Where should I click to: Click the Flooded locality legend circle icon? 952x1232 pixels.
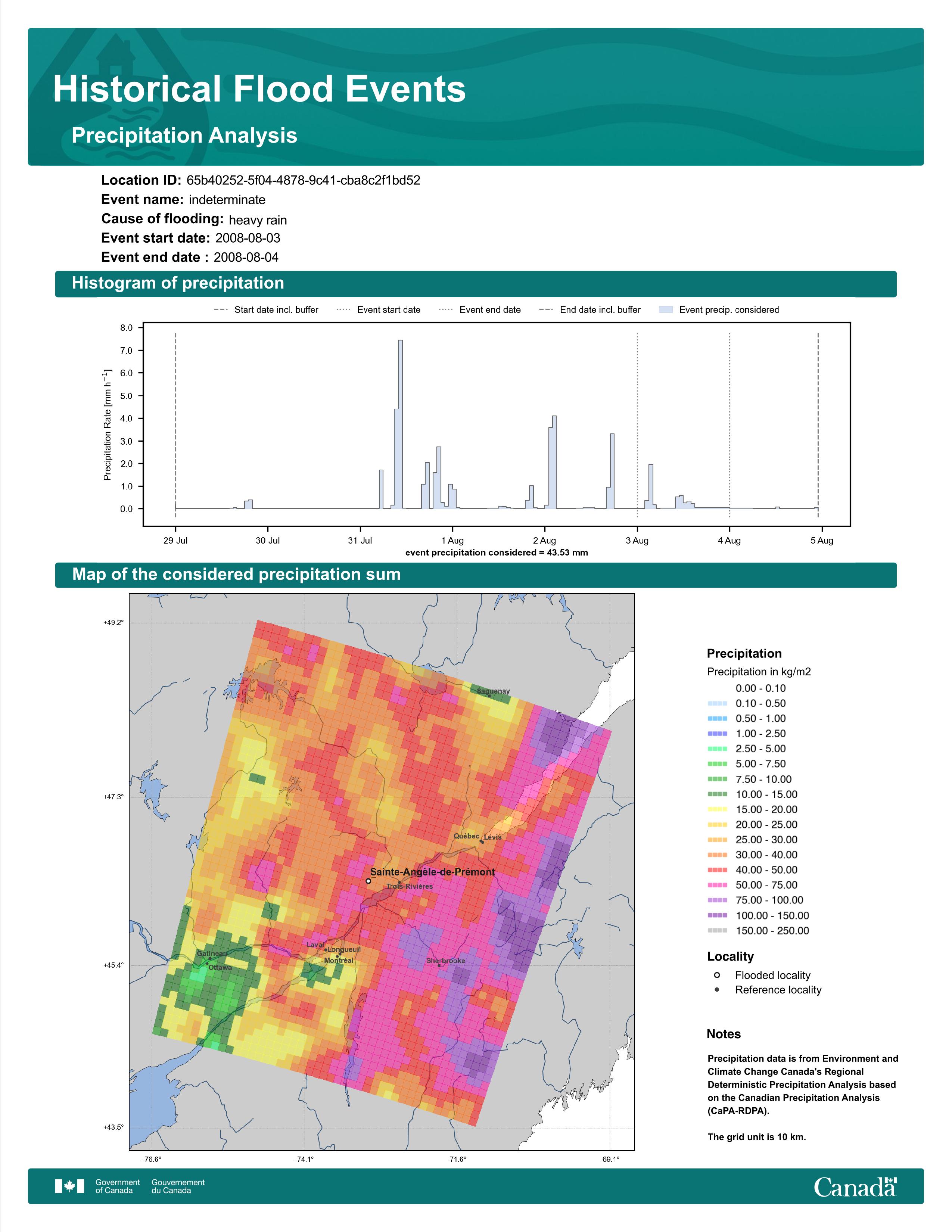pos(717,975)
